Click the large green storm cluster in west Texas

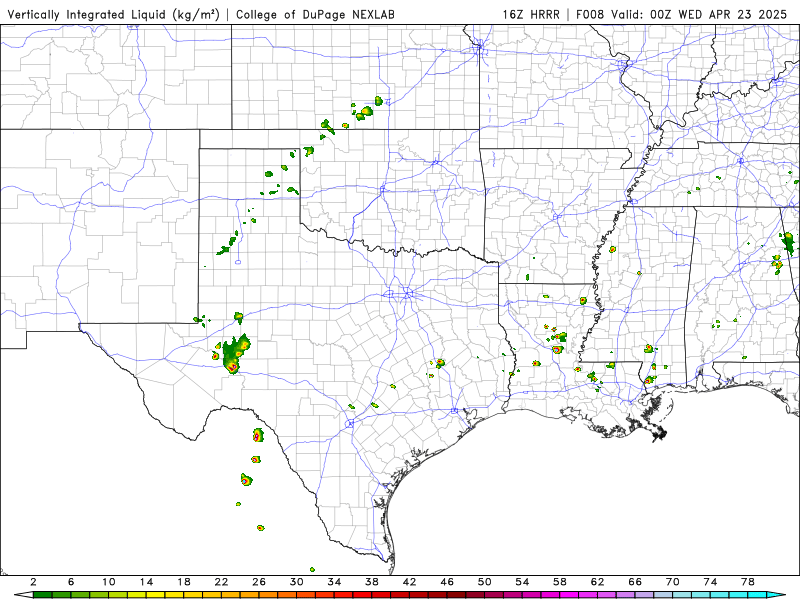click(x=236, y=354)
